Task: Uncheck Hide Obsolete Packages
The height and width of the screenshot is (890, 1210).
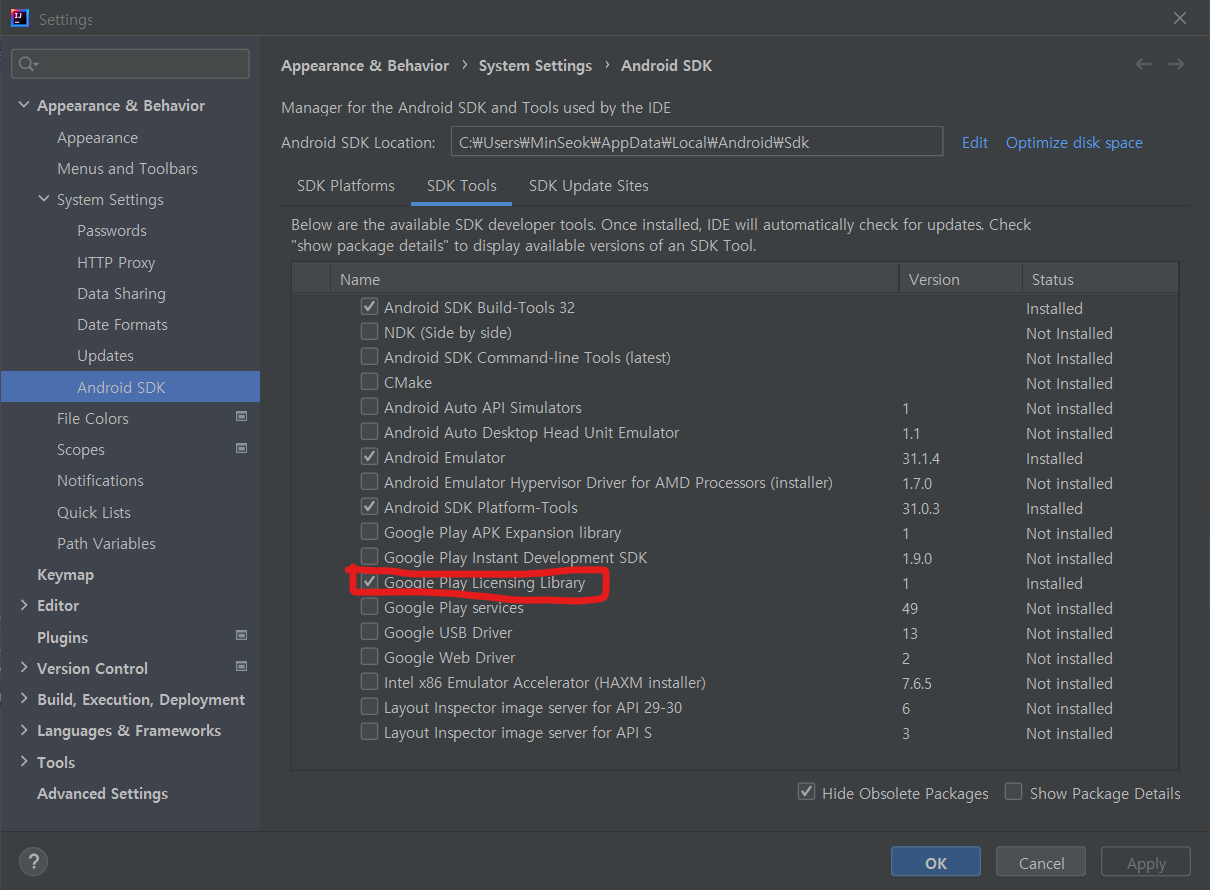Action: pos(806,792)
